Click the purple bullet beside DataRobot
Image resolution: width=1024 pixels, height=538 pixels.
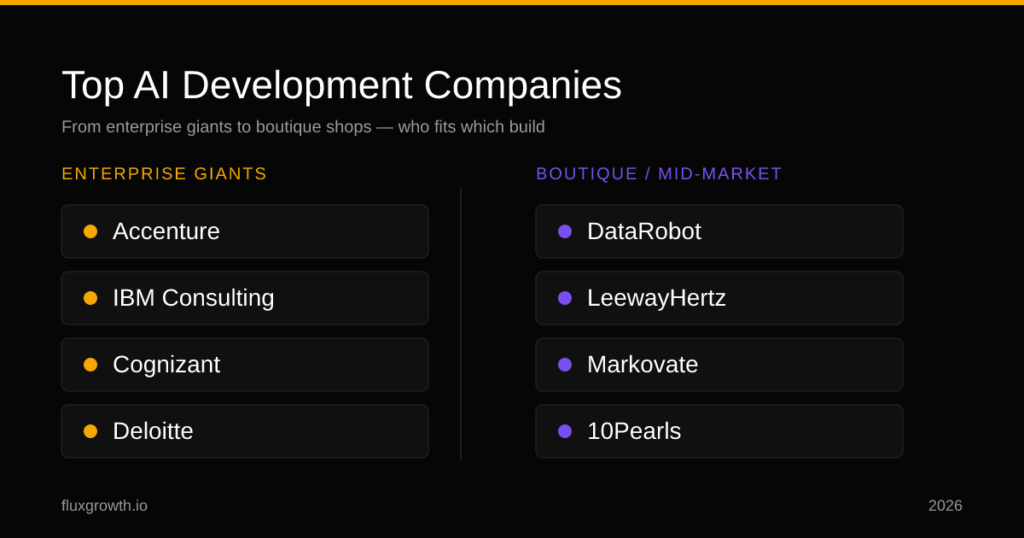[x=565, y=231]
